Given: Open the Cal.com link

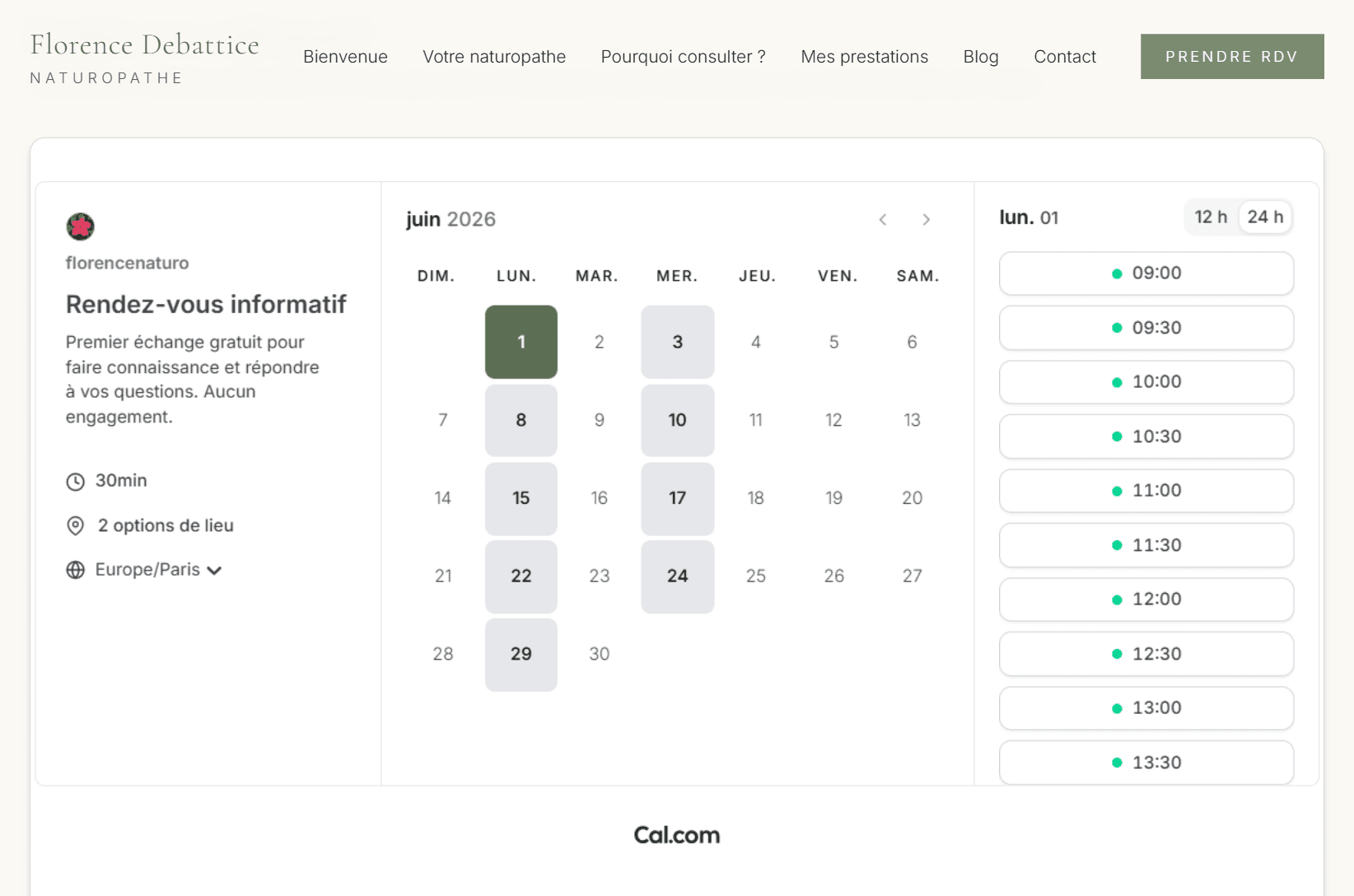Looking at the screenshot, I should [677, 835].
